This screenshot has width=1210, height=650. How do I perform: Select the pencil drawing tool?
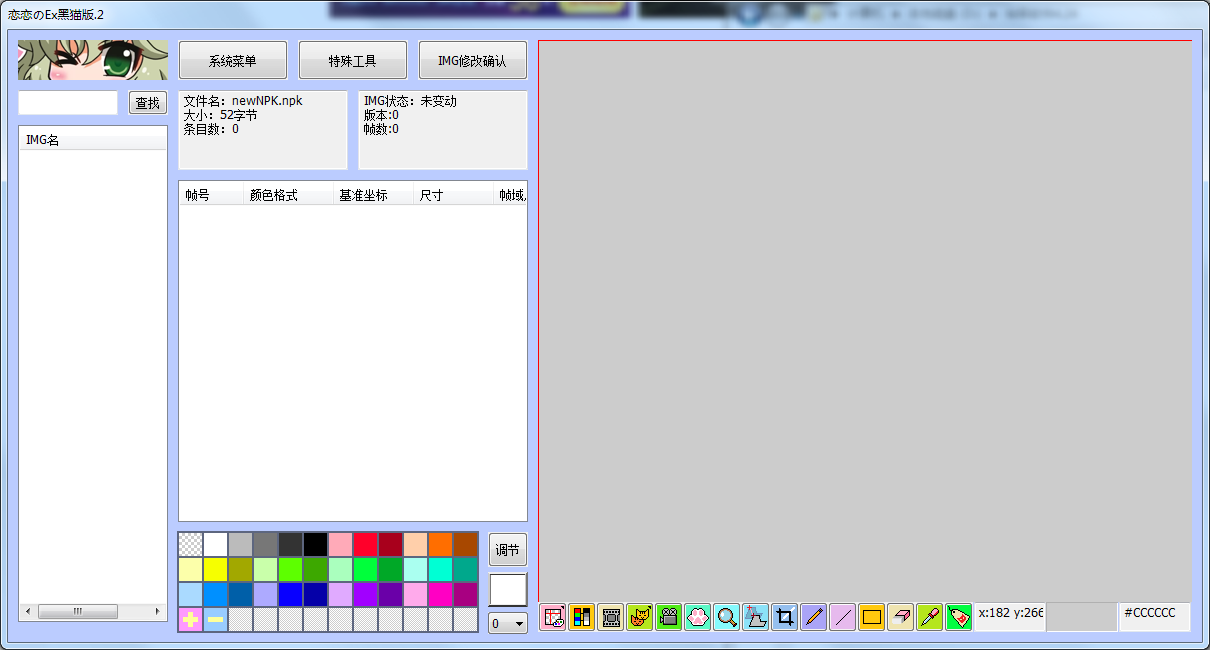814,617
